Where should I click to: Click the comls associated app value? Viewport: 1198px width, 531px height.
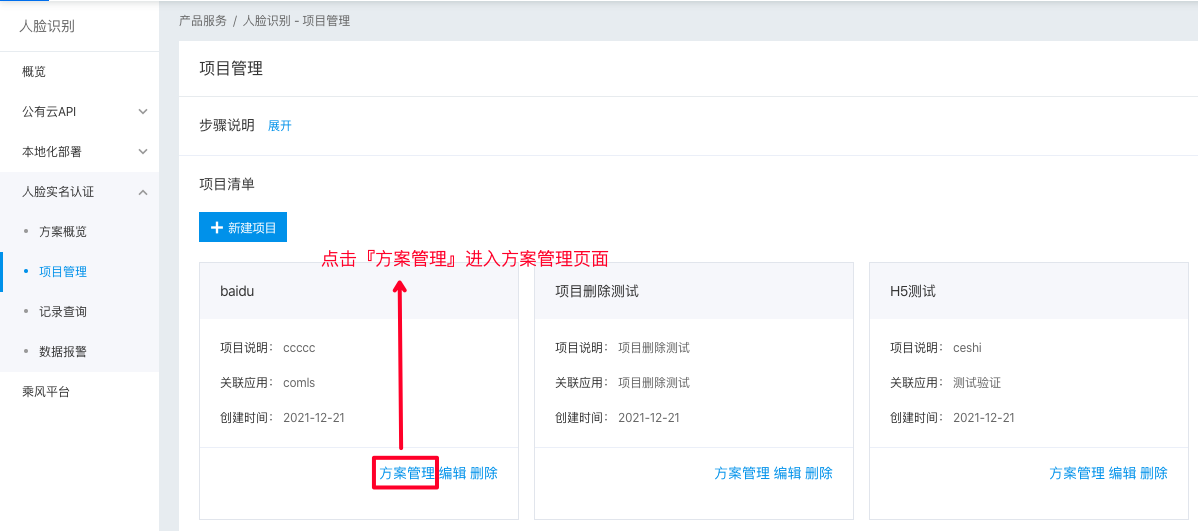(x=299, y=383)
